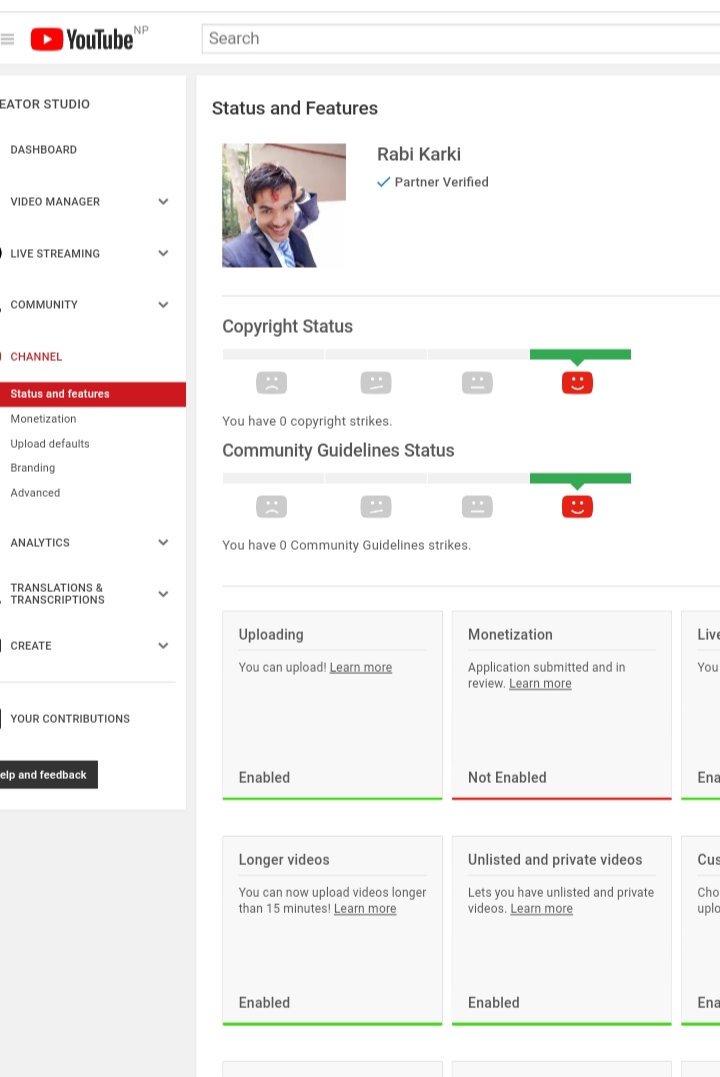Viewport: 720px width, 1077px height.
Task: Click 'Not Enabled' status in Monetization card
Action: 507,778
